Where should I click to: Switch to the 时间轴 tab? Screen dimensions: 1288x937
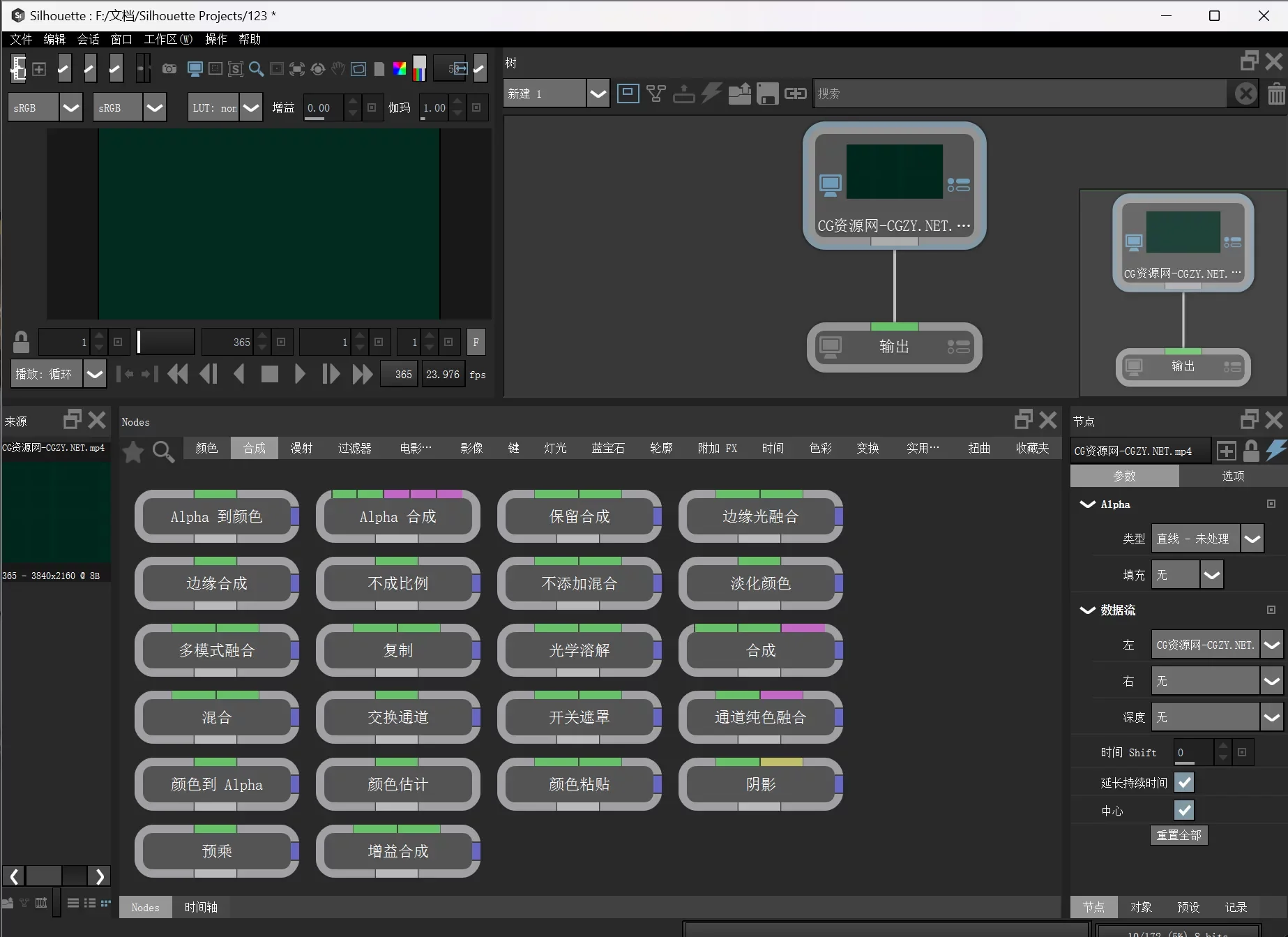coord(201,907)
